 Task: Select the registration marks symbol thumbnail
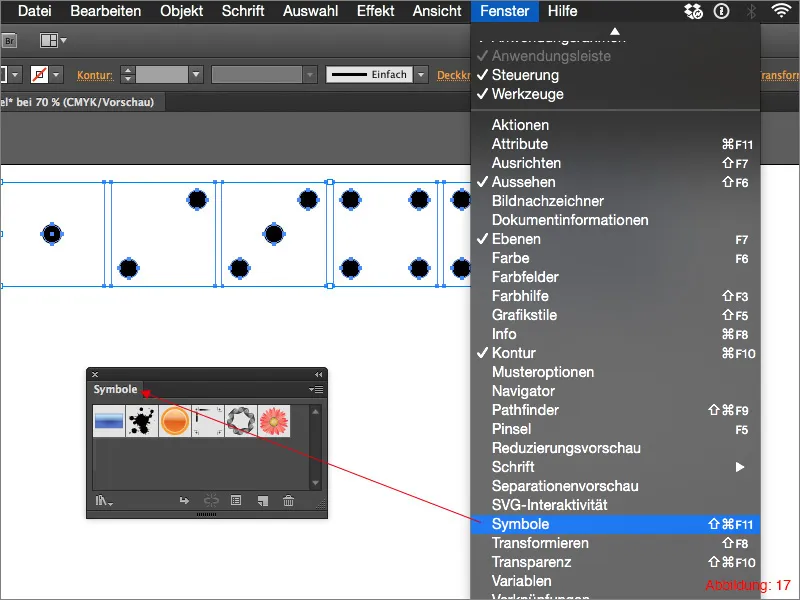[208, 421]
